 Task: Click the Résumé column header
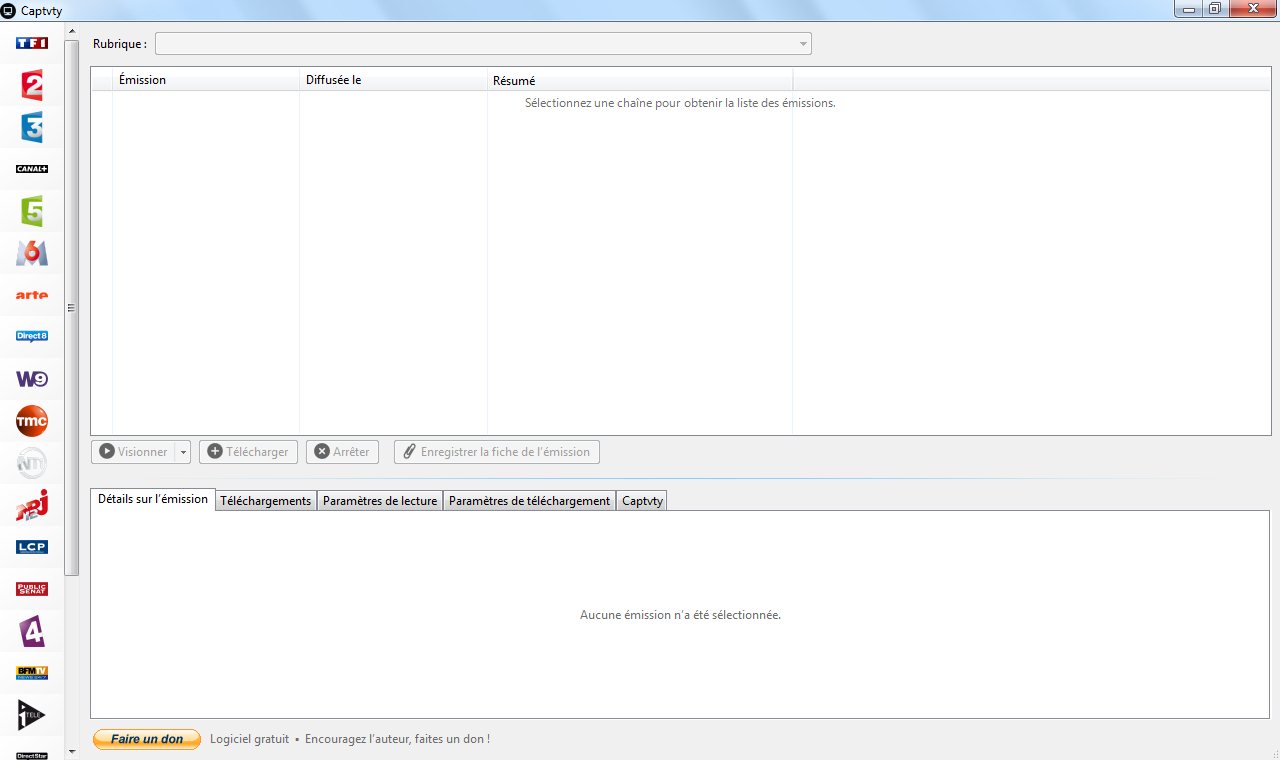(640, 80)
